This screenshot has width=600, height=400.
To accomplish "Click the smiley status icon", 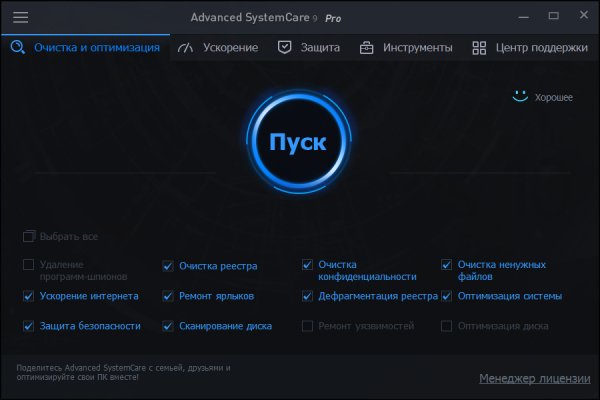I will click(520, 96).
